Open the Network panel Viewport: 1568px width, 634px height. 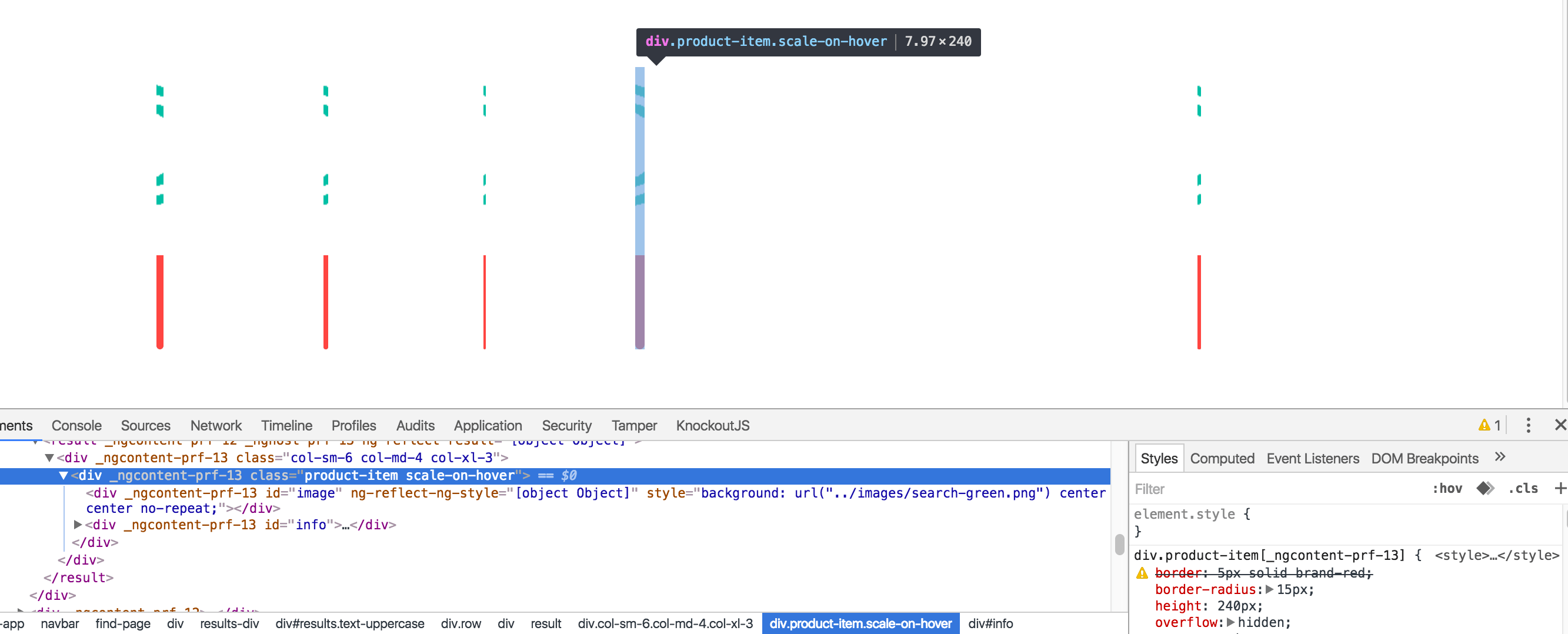[215, 425]
